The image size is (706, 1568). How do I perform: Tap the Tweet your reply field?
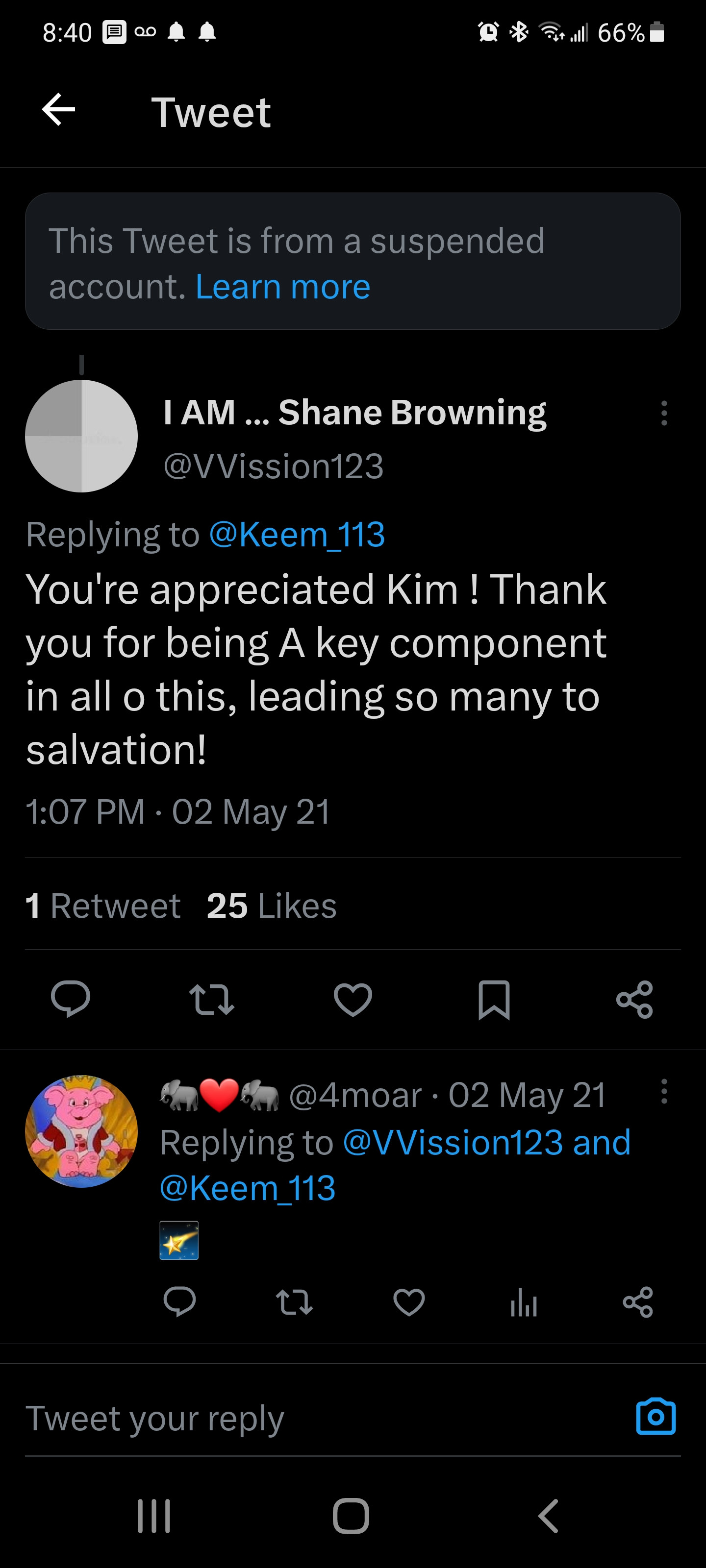coord(304,1418)
